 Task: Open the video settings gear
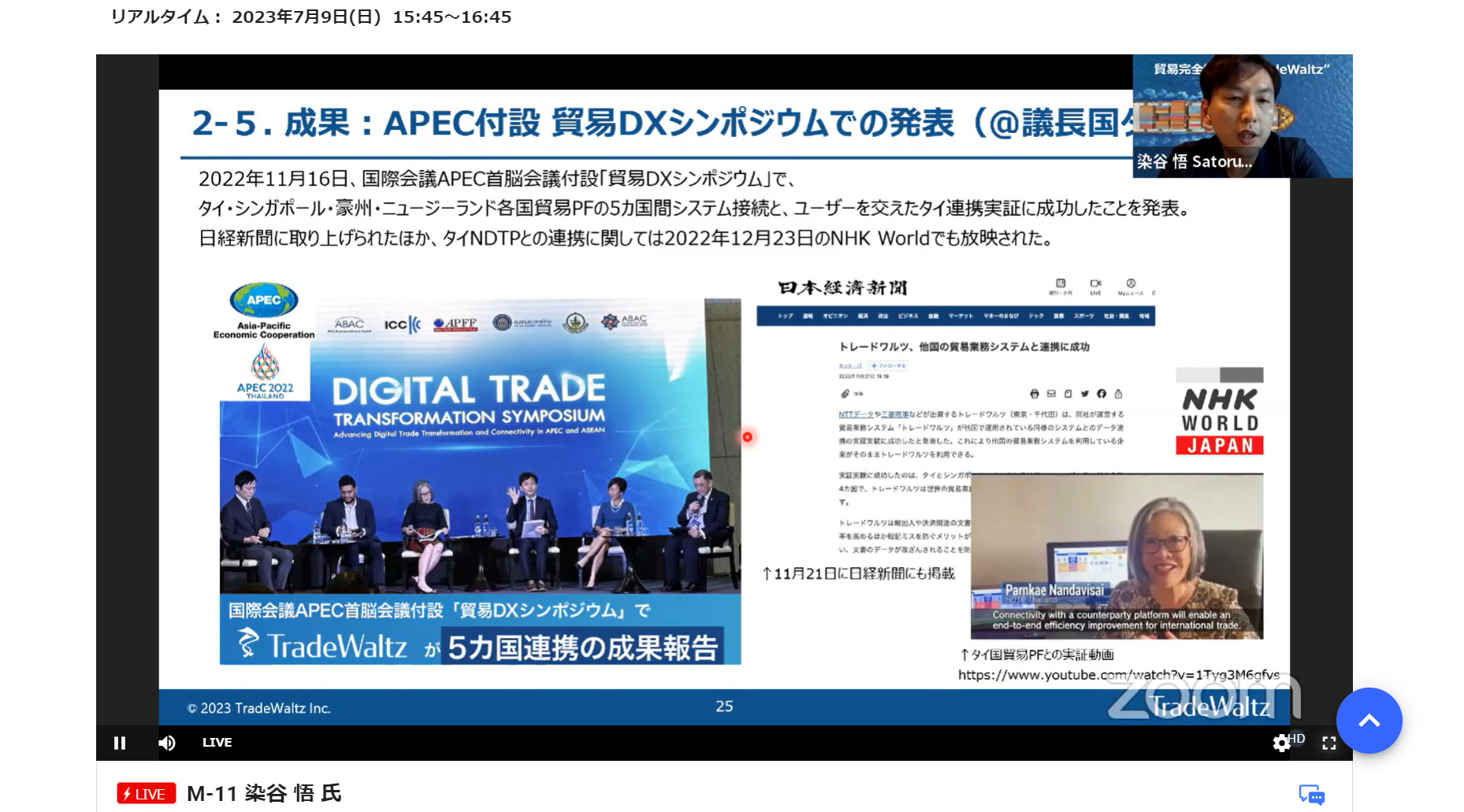coord(1282,743)
